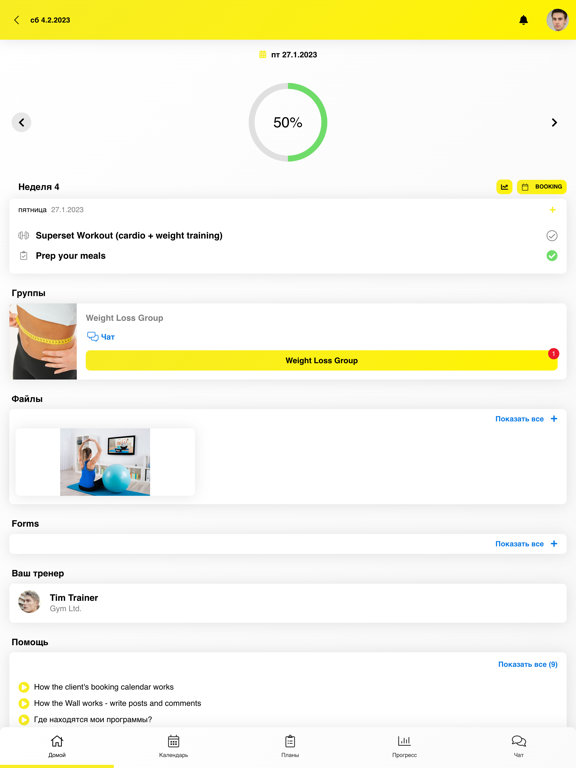Viewport: 576px width, 768px height.
Task: Click Tim Trainer's avatar photo
Action: (29, 602)
